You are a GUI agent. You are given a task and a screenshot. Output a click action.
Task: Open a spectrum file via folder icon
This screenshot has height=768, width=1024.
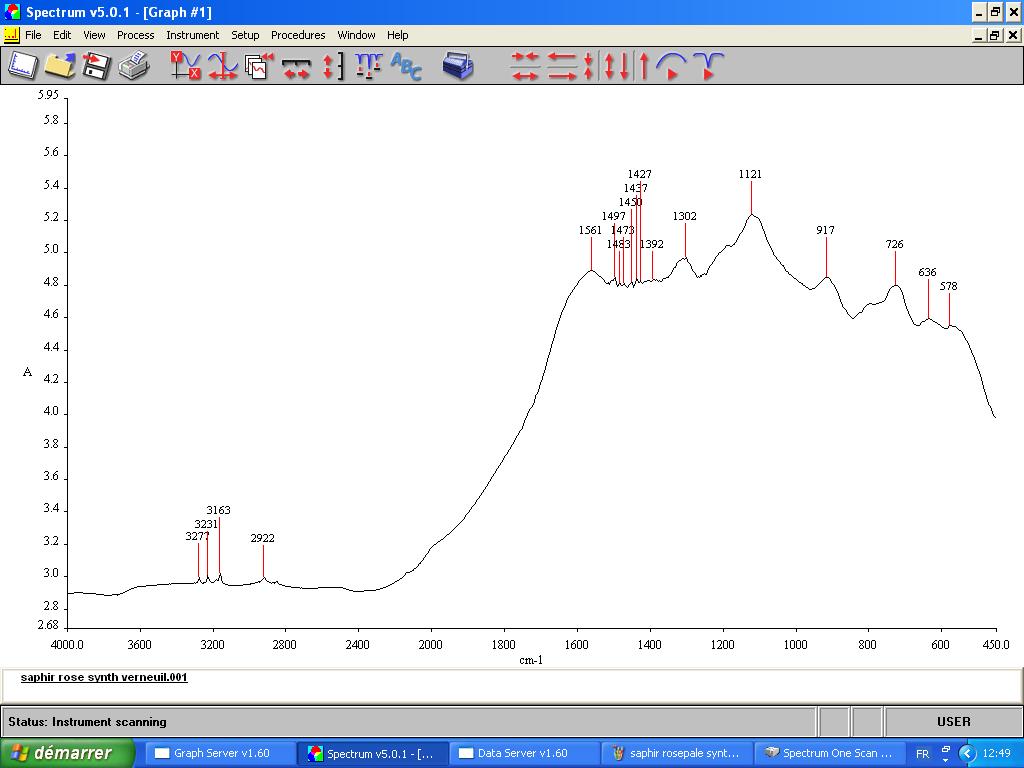60,66
